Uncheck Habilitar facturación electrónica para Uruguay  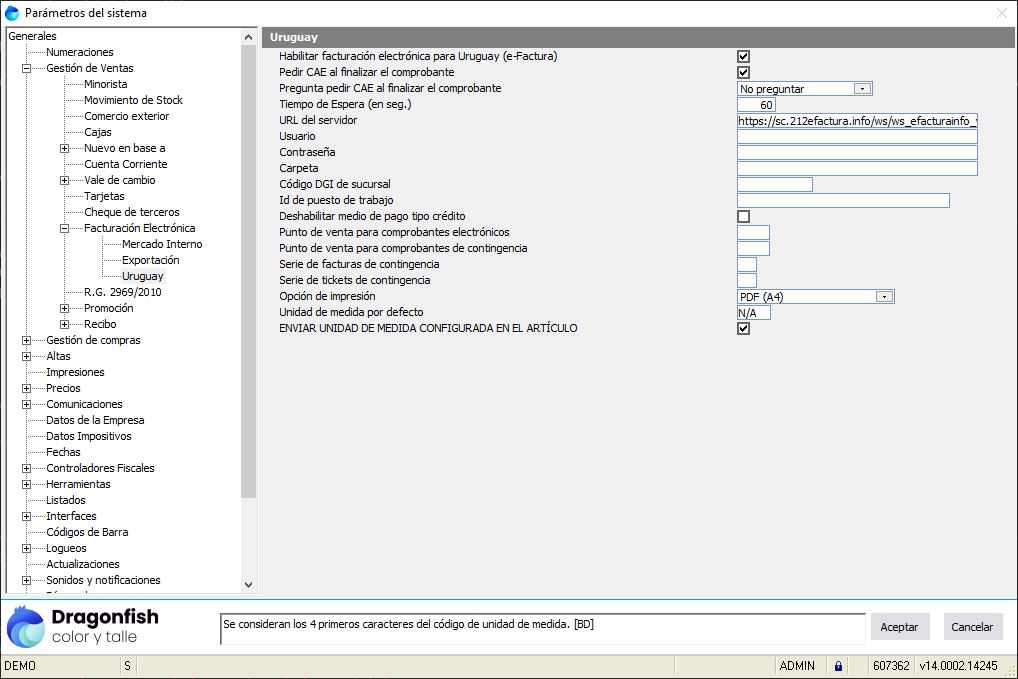[743, 56]
